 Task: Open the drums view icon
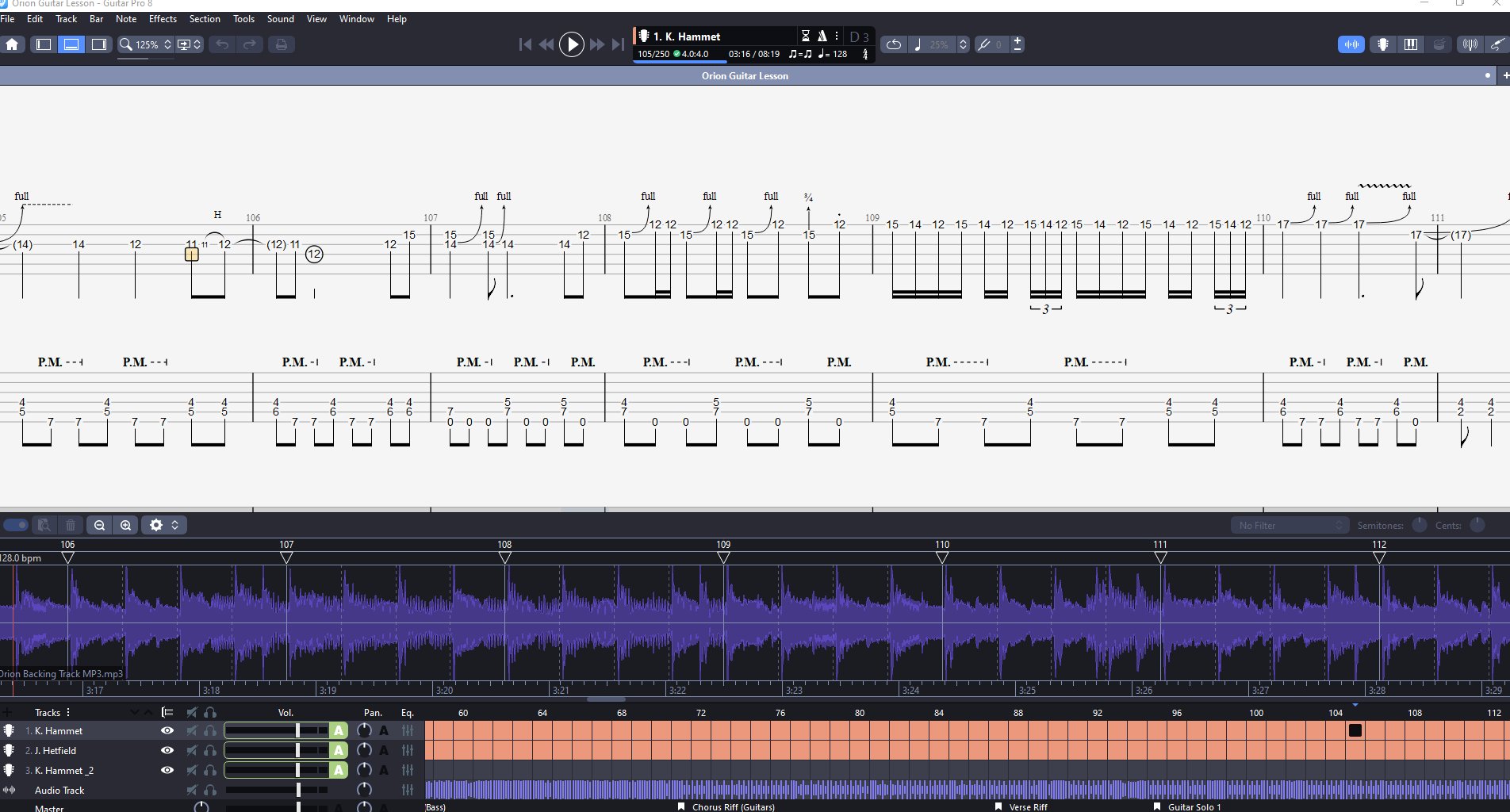click(1439, 44)
